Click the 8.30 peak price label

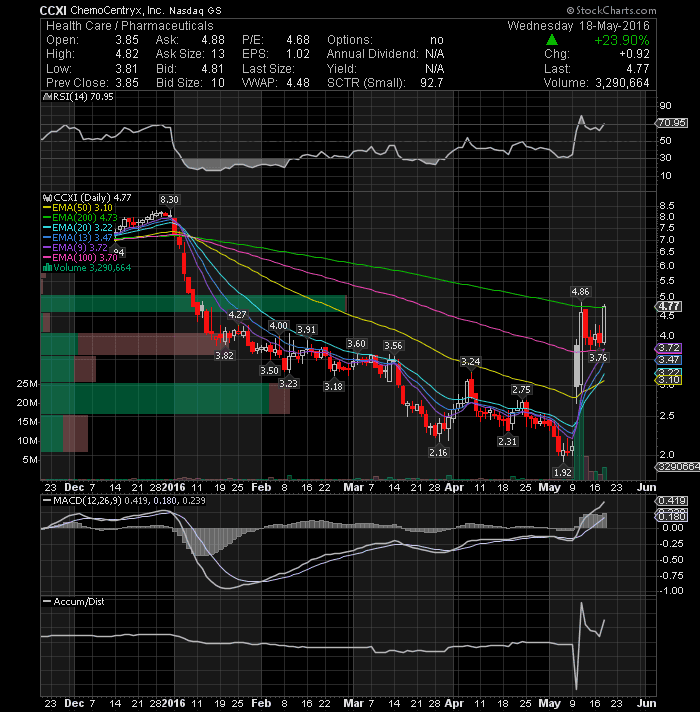(169, 200)
